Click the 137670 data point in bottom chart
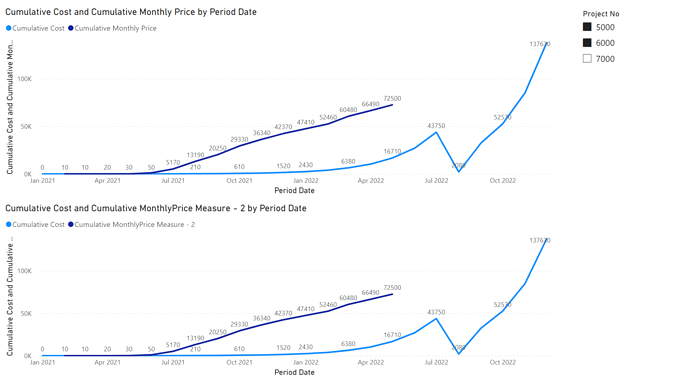The width and height of the screenshot is (690, 383). pos(547,240)
